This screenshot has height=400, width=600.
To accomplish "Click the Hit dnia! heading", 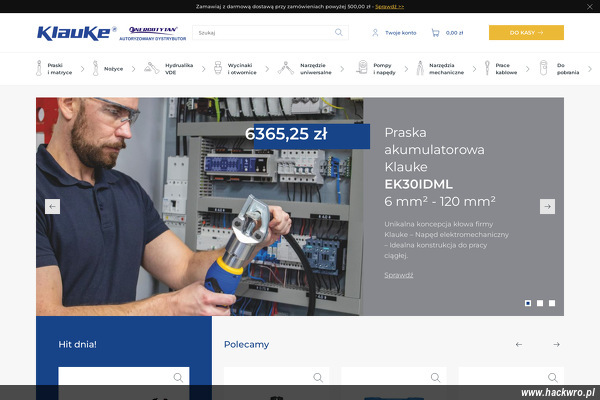I will click(x=77, y=344).
